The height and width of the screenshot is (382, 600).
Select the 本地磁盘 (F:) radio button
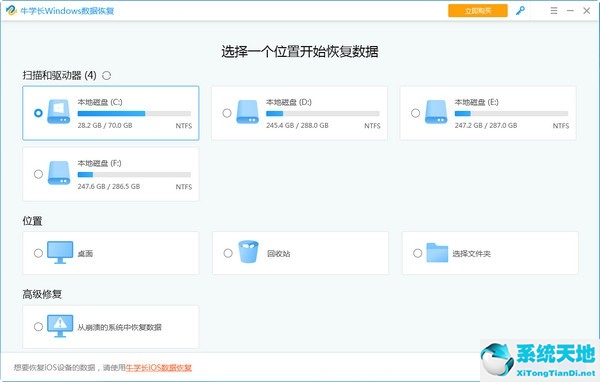tap(38, 174)
